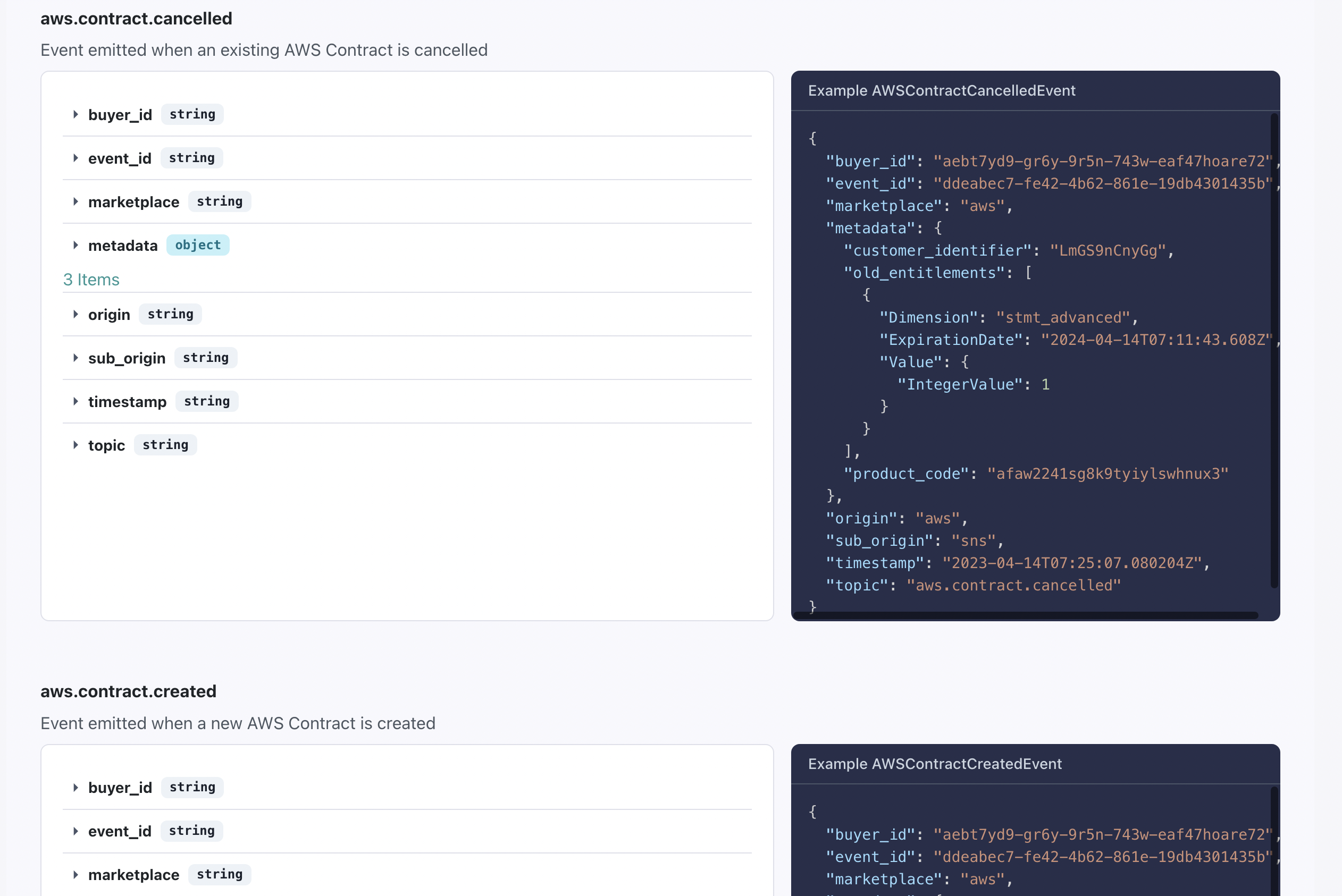The height and width of the screenshot is (896, 1342).
Task: Click the "customer_identifier" line in the example JSON
Action: point(1009,250)
